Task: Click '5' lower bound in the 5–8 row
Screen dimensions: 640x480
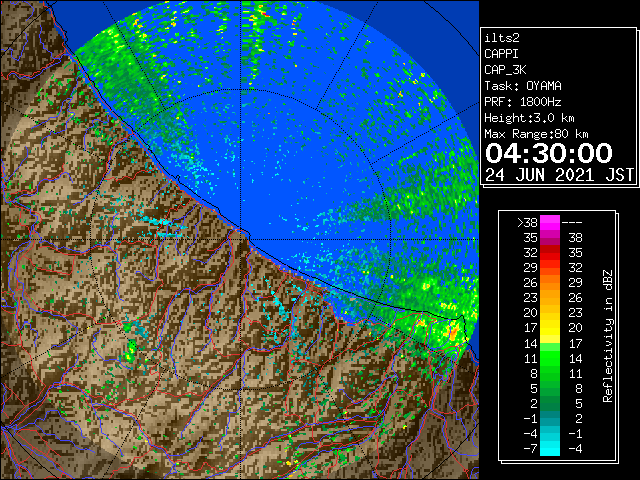Action: 534,389
